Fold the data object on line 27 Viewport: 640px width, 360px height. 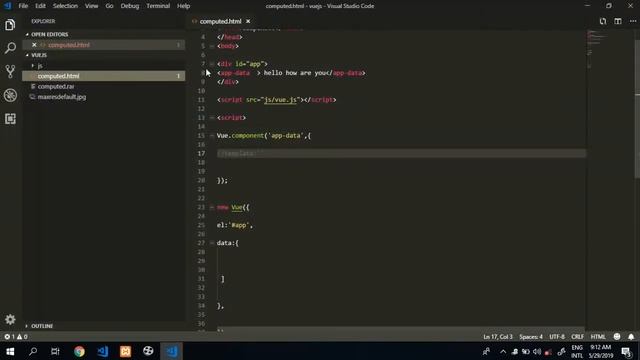pos(212,243)
